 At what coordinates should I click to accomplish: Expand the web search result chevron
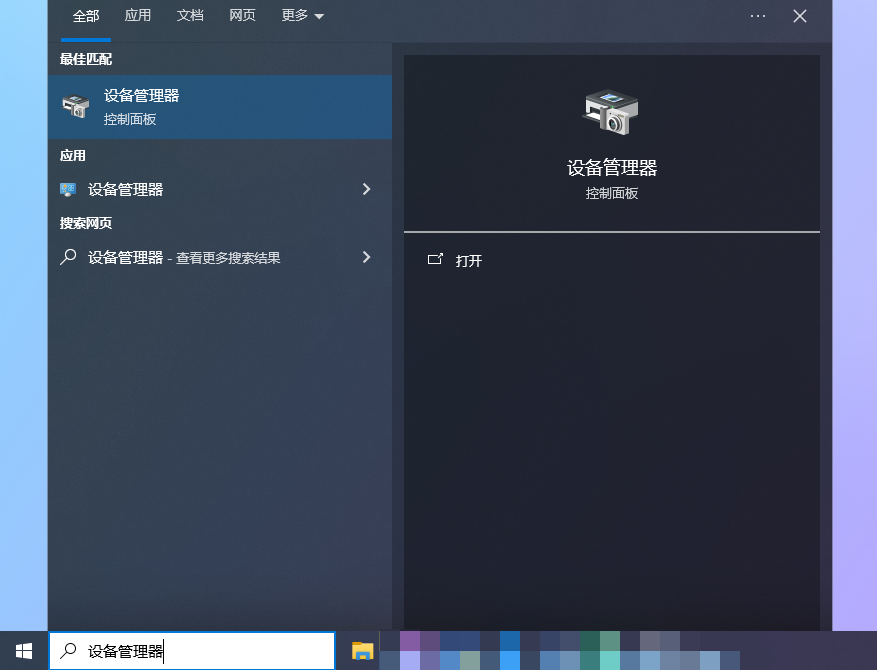(366, 257)
